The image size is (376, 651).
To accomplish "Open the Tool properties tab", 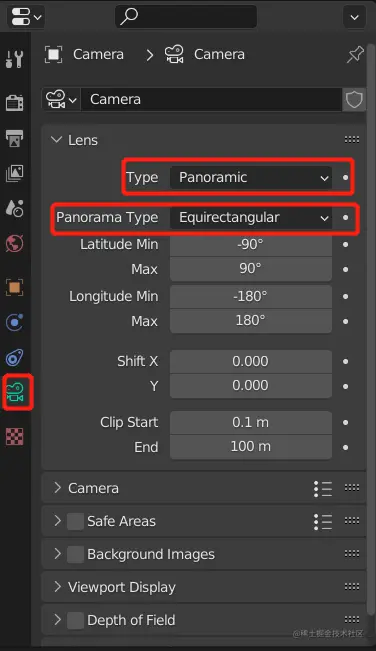I will click(15, 59).
